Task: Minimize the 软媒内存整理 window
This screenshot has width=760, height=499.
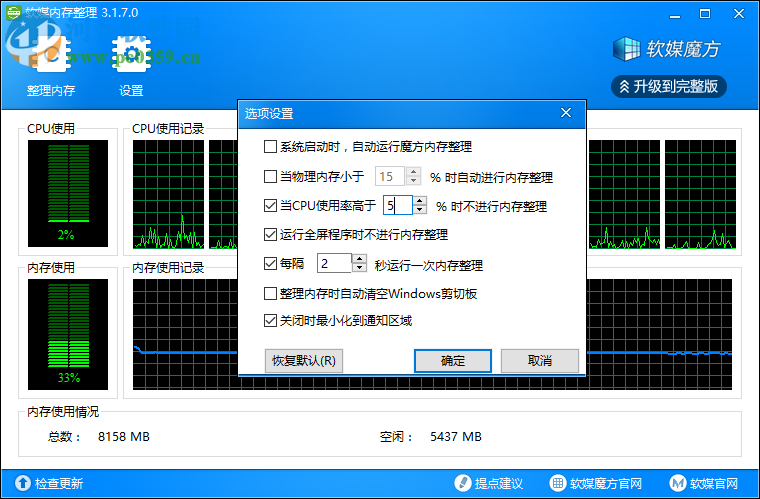Action: coord(675,14)
